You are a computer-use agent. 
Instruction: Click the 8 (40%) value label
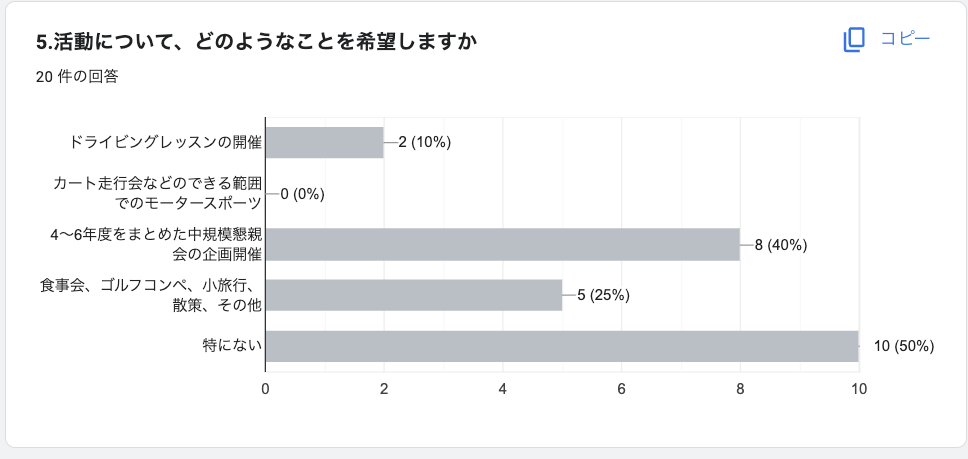(x=781, y=245)
